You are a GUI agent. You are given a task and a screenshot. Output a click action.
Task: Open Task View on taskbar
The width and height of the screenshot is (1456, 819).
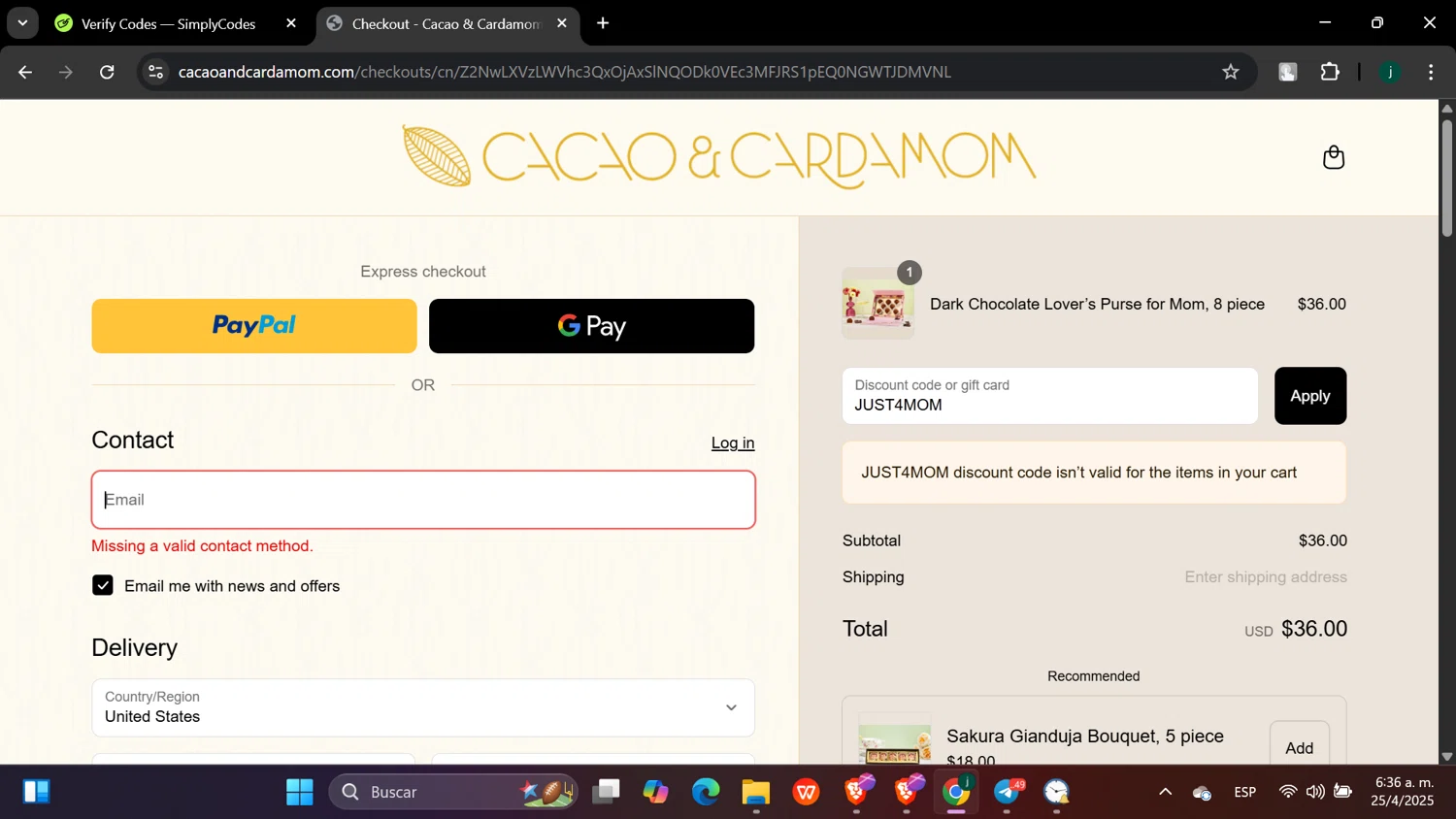607,792
